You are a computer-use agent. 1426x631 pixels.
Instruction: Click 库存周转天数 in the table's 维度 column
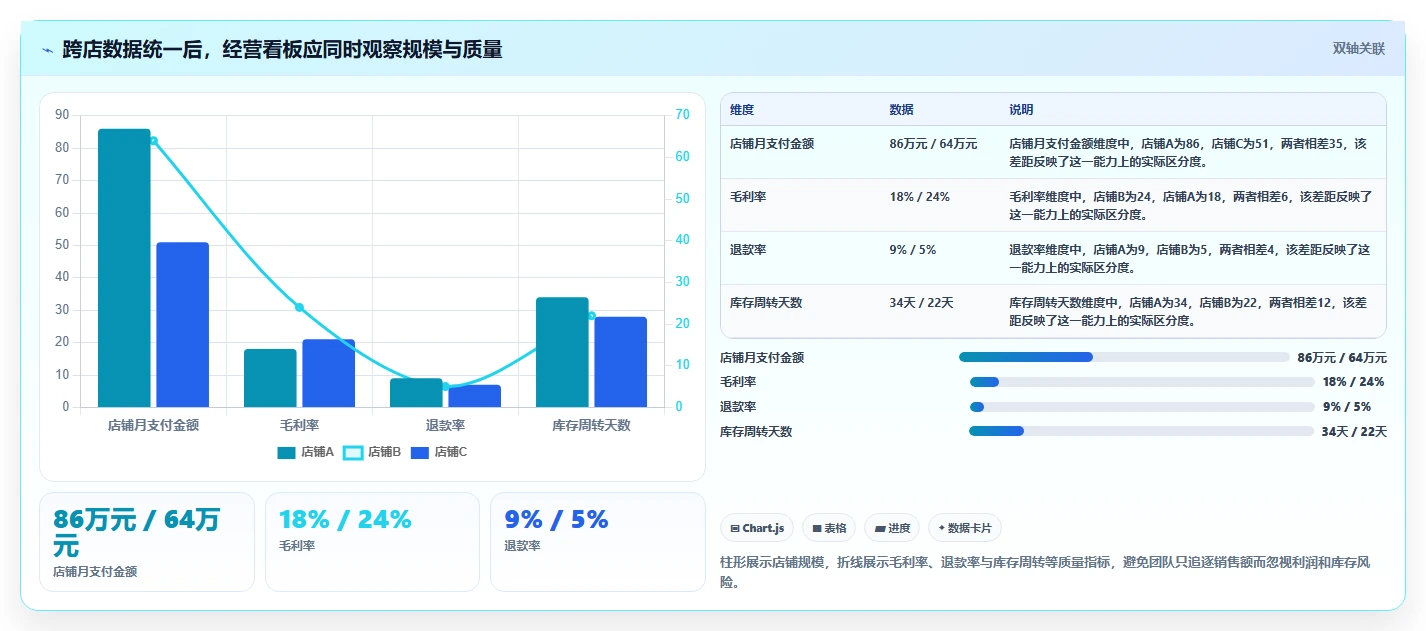tap(766, 303)
